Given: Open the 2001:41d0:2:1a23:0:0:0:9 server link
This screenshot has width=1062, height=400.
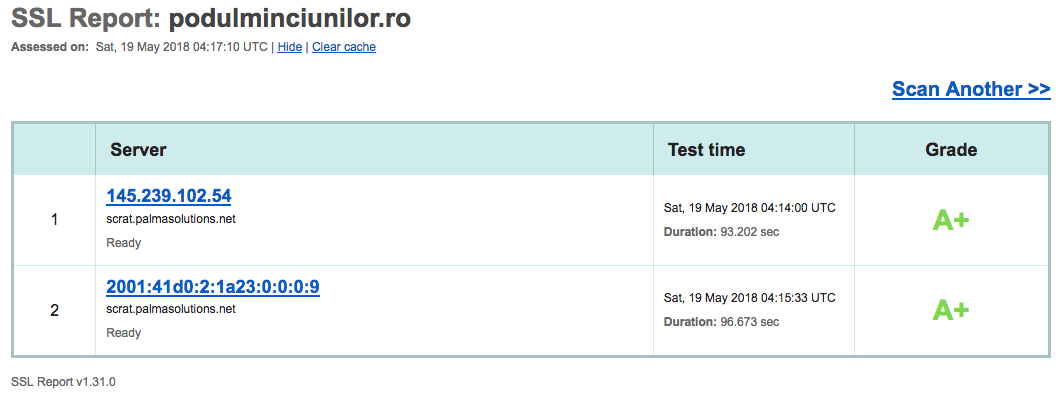Looking at the screenshot, I should coord(213,288).
